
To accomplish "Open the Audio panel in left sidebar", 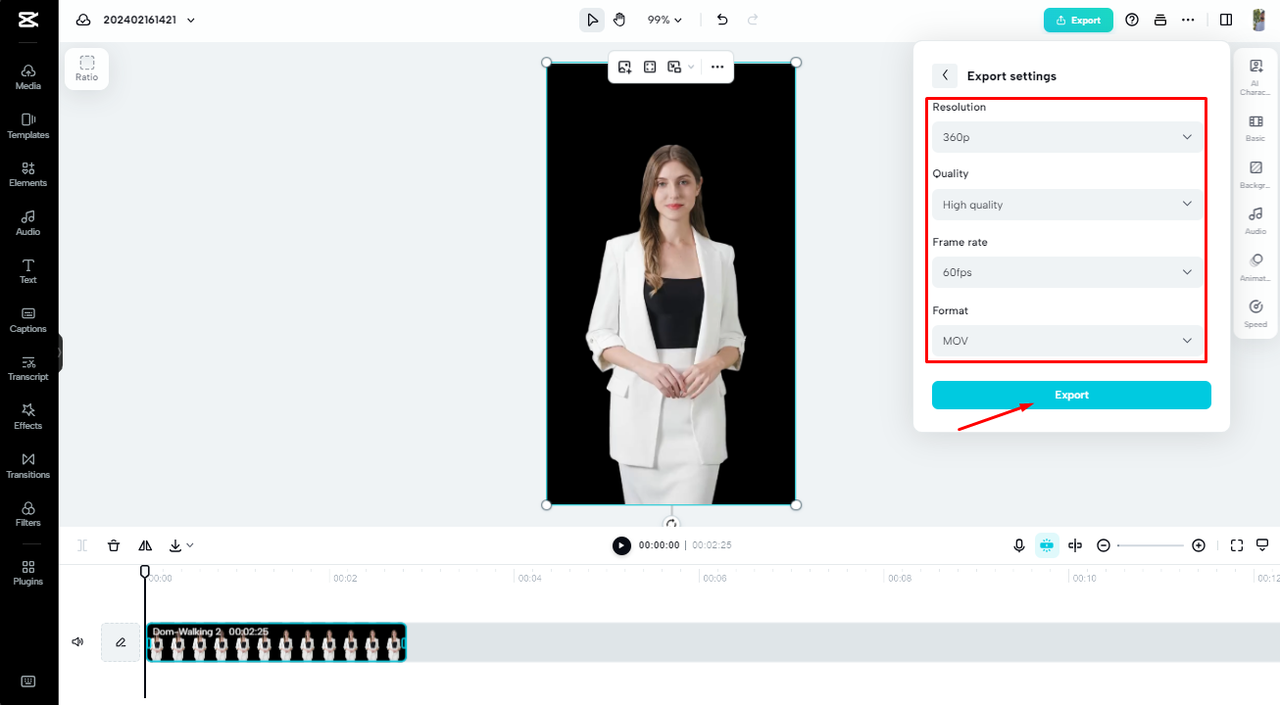I will coord(28,223).
